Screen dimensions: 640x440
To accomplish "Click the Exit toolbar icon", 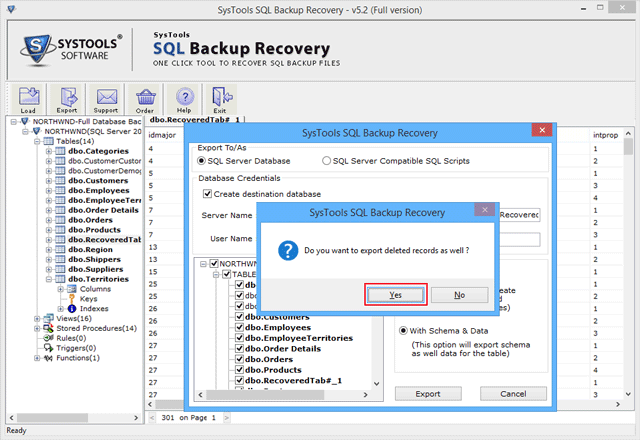I will 221,99.
